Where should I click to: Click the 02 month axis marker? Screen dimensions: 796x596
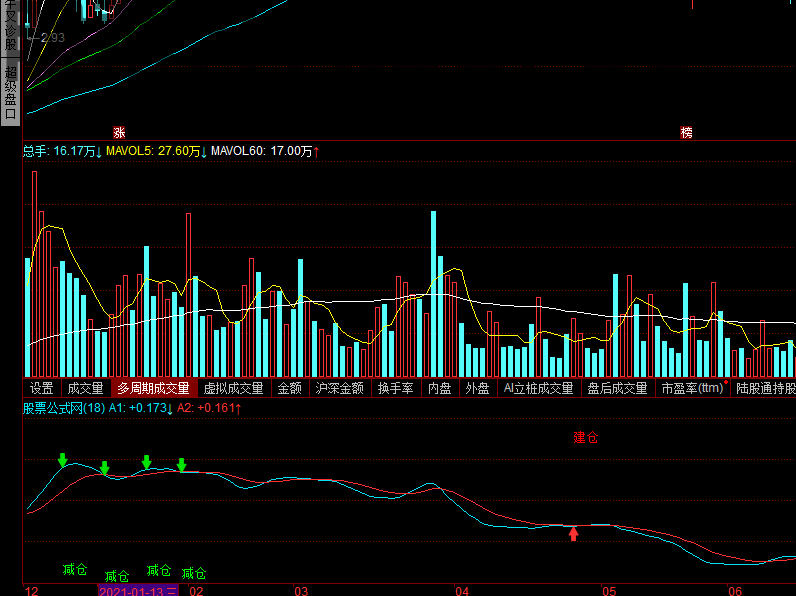tap(196, 591)
